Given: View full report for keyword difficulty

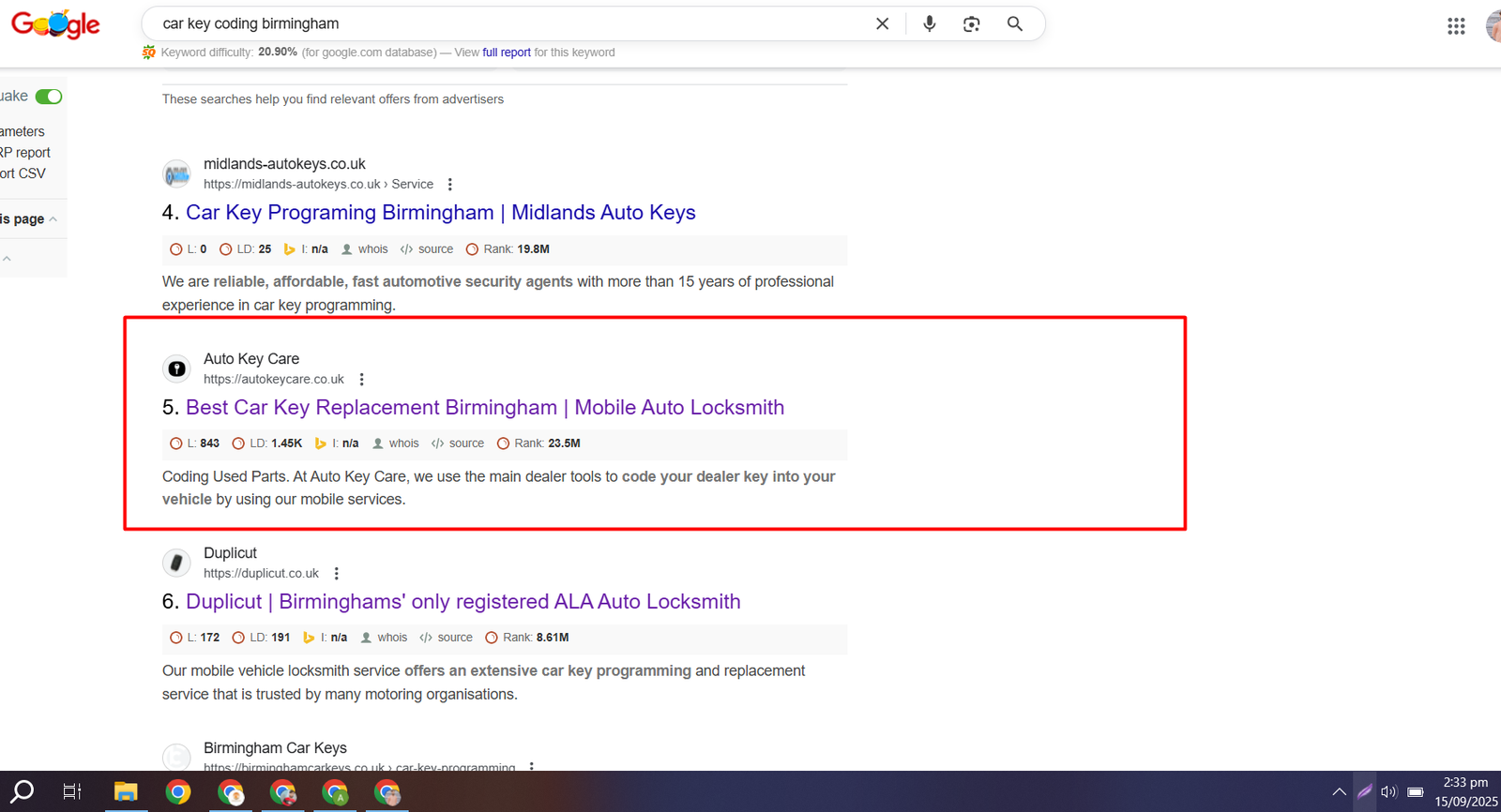Looking at the screenshot, I should coord(506,53).
